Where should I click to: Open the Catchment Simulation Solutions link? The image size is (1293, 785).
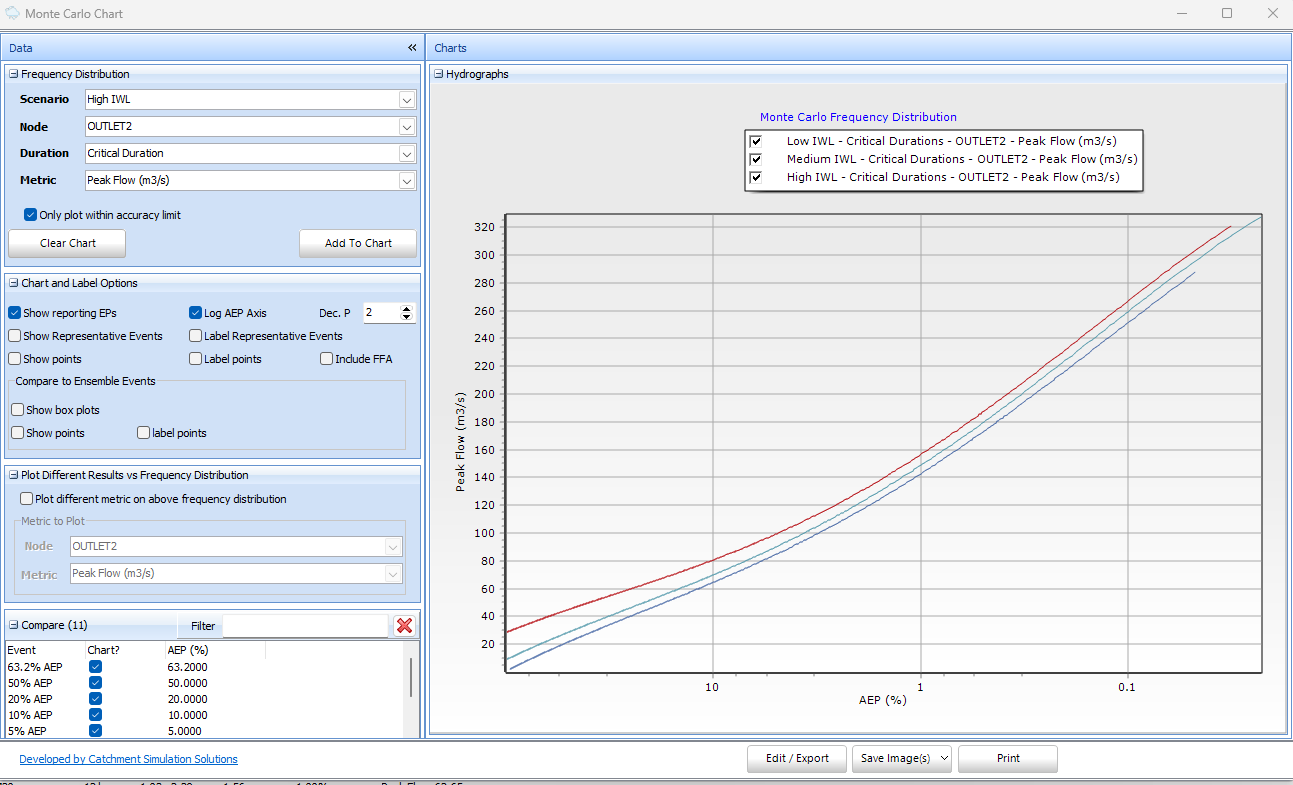pyautogui.click(x=127, y=758)
